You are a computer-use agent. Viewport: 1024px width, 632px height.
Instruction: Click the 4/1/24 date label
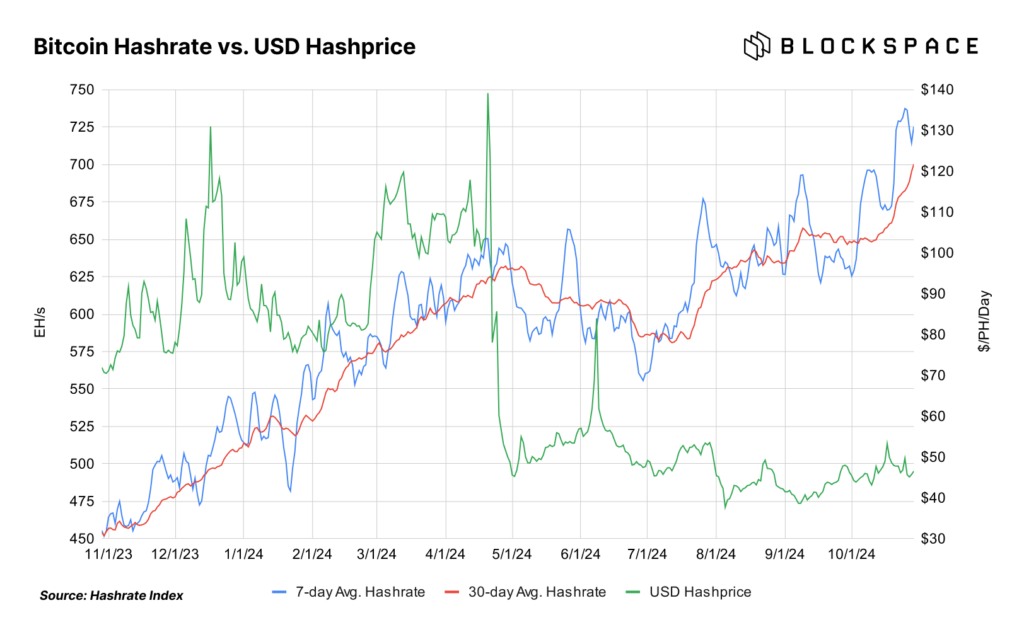445,554
